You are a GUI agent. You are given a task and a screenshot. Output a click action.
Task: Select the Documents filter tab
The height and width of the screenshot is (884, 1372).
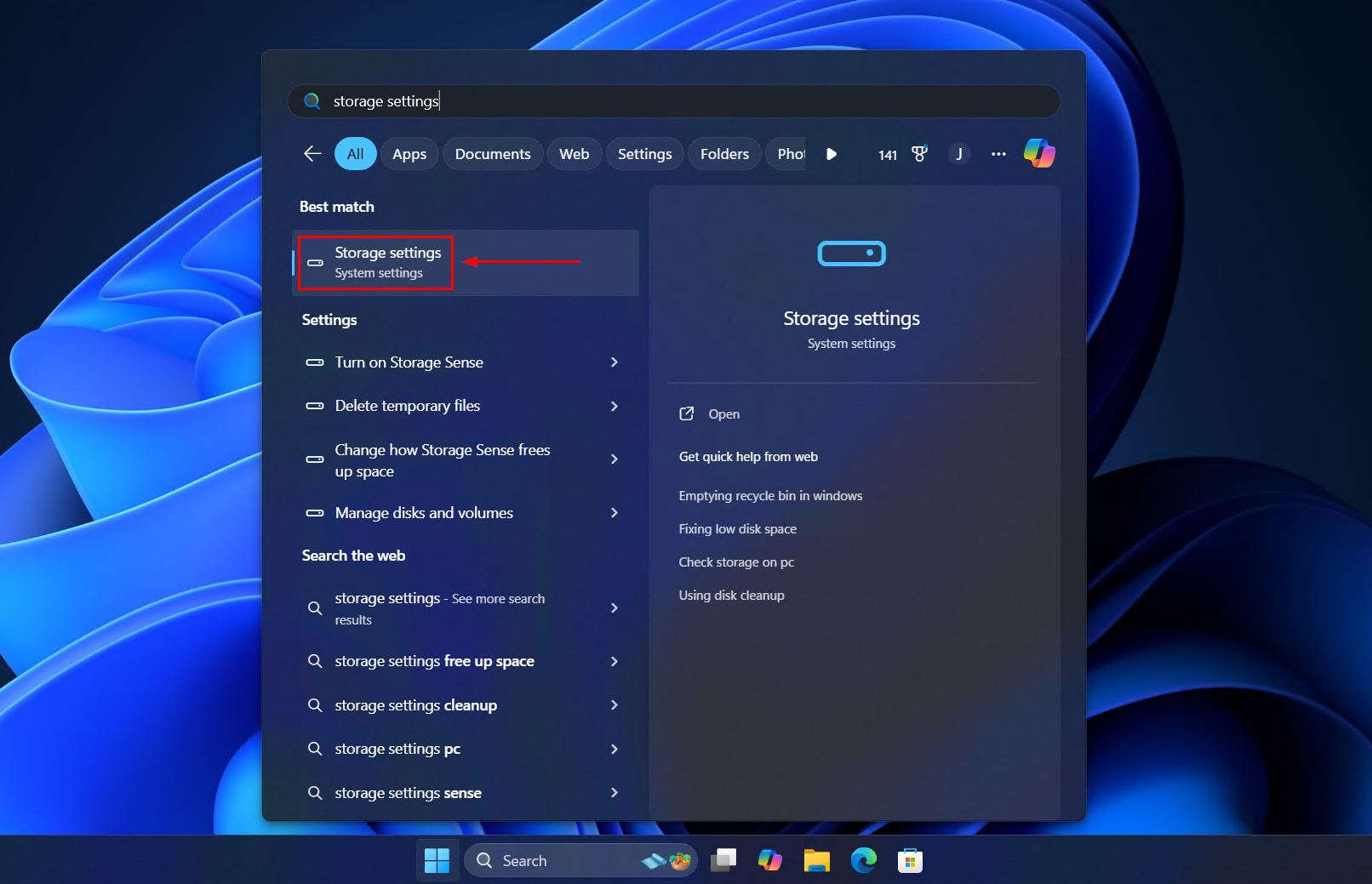click(x=492, y=154)
